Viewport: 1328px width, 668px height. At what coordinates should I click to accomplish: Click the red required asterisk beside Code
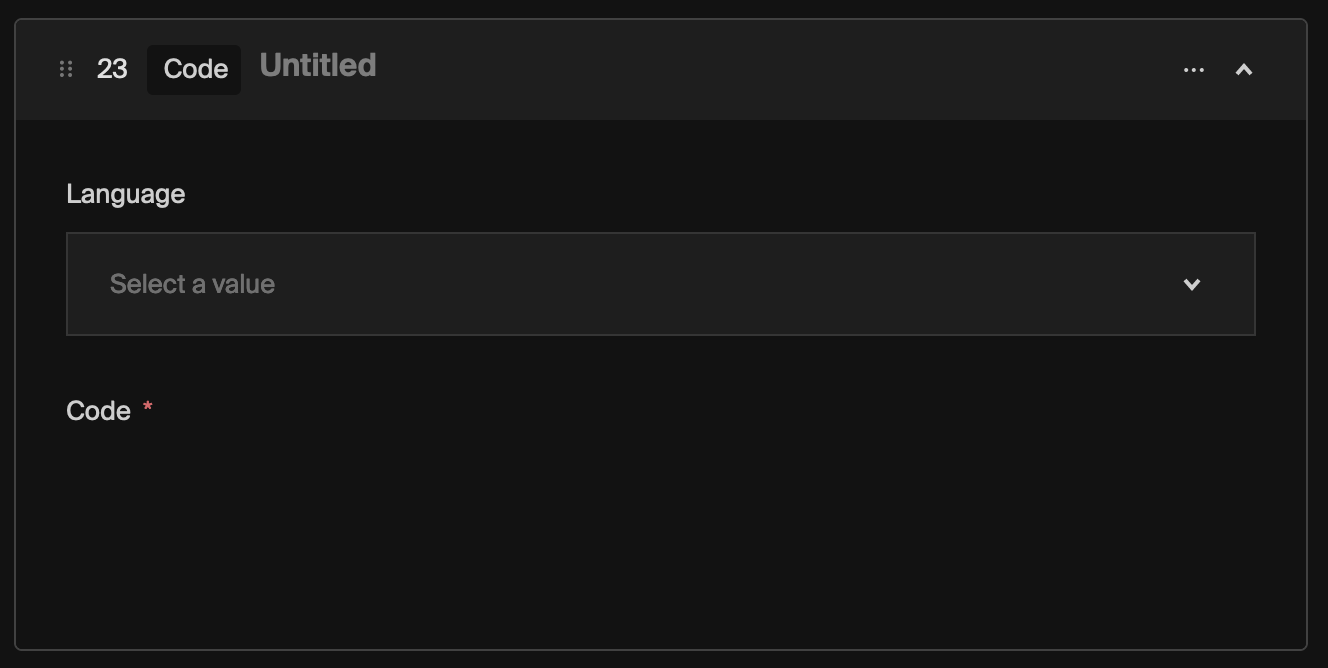(148, 407)
